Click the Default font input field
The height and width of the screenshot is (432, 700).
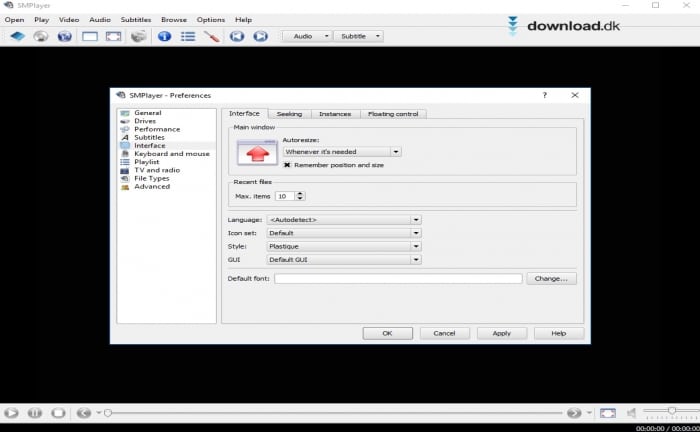pyautogui.click(x=398, y=278)
